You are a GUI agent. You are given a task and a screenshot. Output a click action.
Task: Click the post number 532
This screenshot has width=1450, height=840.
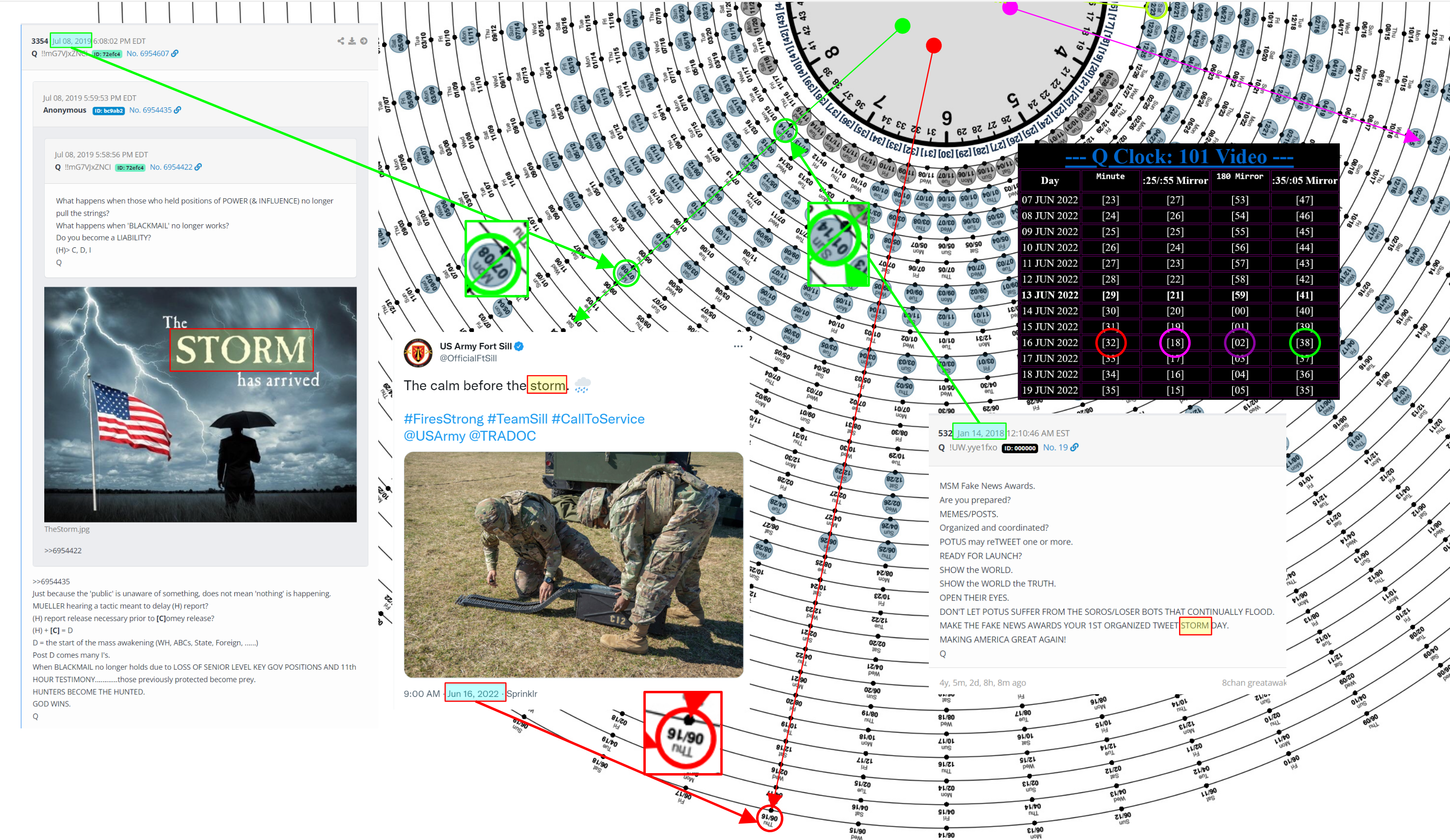(945, 433)
